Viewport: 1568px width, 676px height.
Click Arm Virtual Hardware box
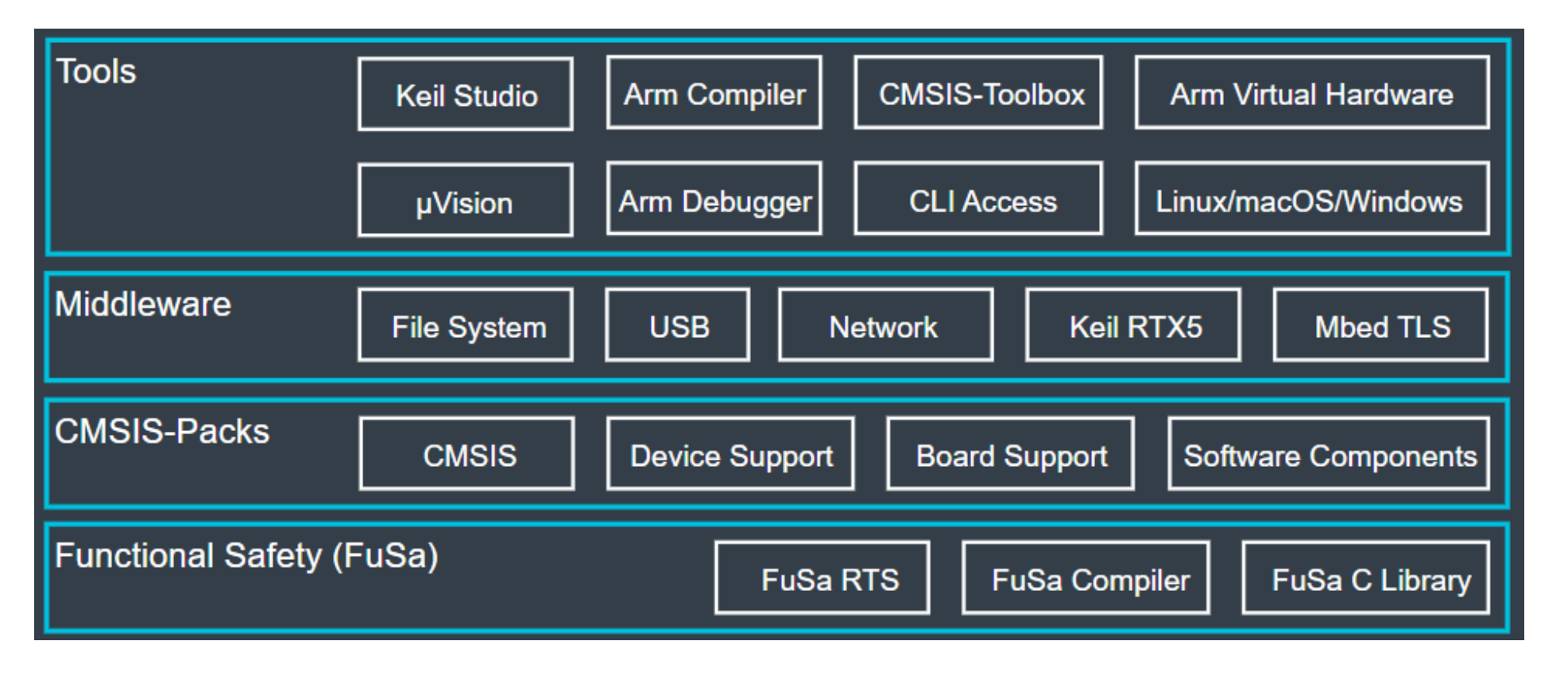(1311, 93)
